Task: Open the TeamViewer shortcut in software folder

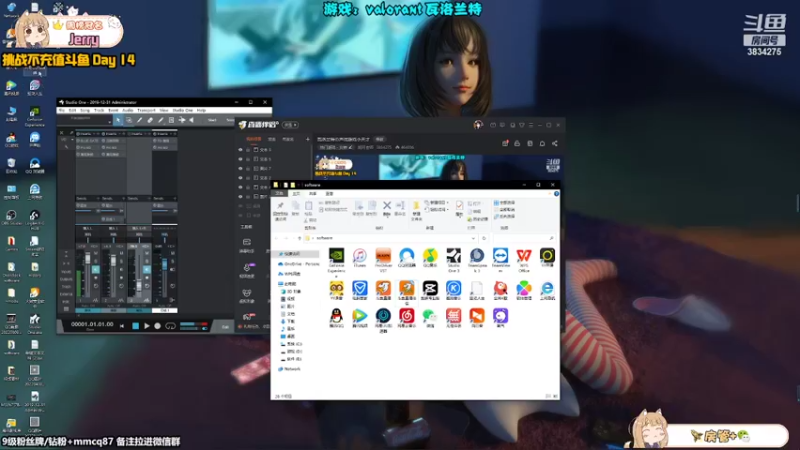Action: coord(501,260)
